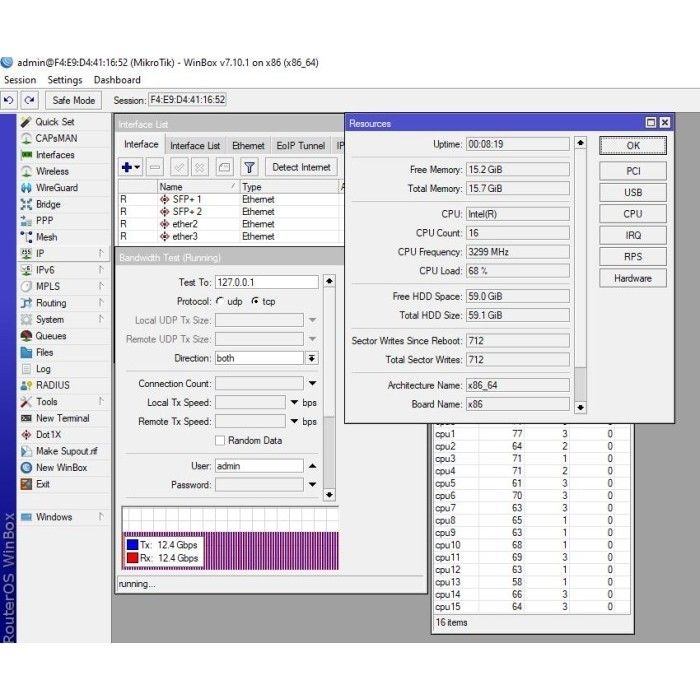Click the Test To address field

[267, 283]
